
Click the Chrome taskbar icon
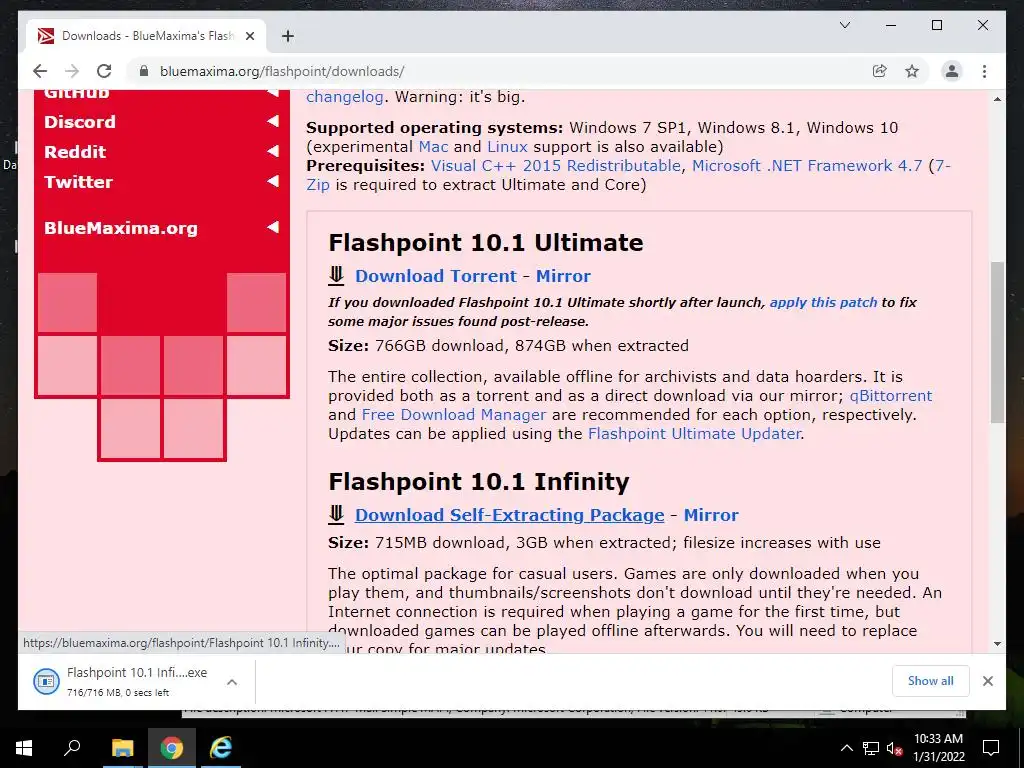(172, 748)
